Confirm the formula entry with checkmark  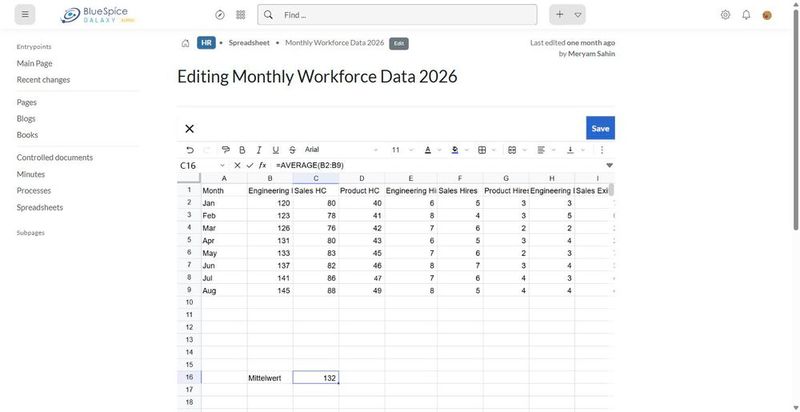pos(249,166)
